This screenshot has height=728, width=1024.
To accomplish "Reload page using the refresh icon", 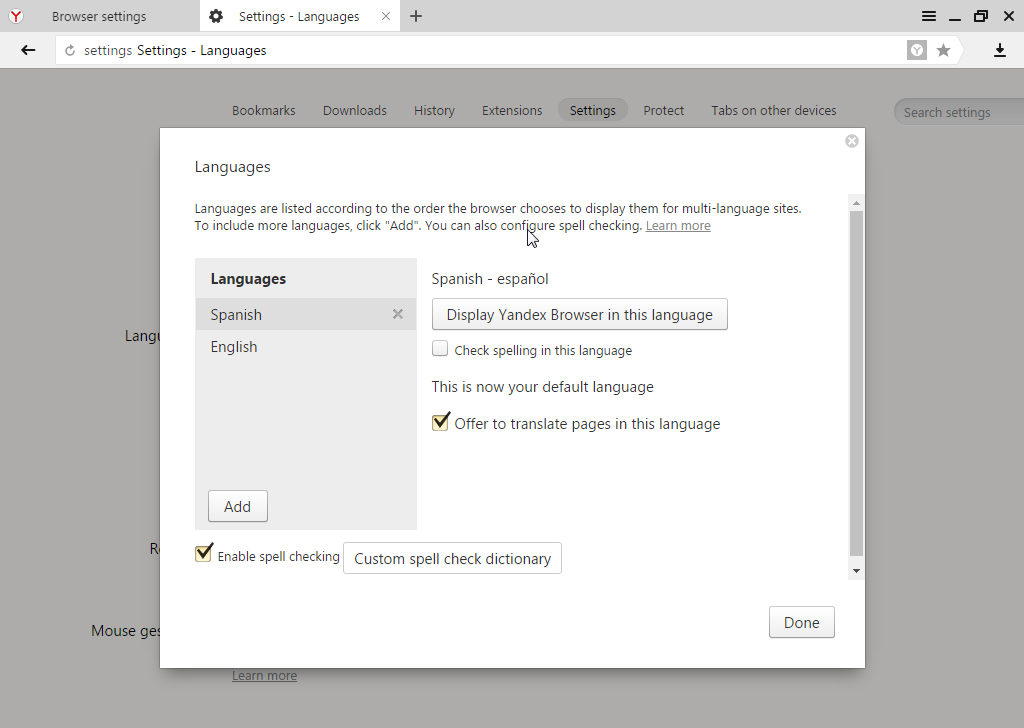I will click(70, 50).
